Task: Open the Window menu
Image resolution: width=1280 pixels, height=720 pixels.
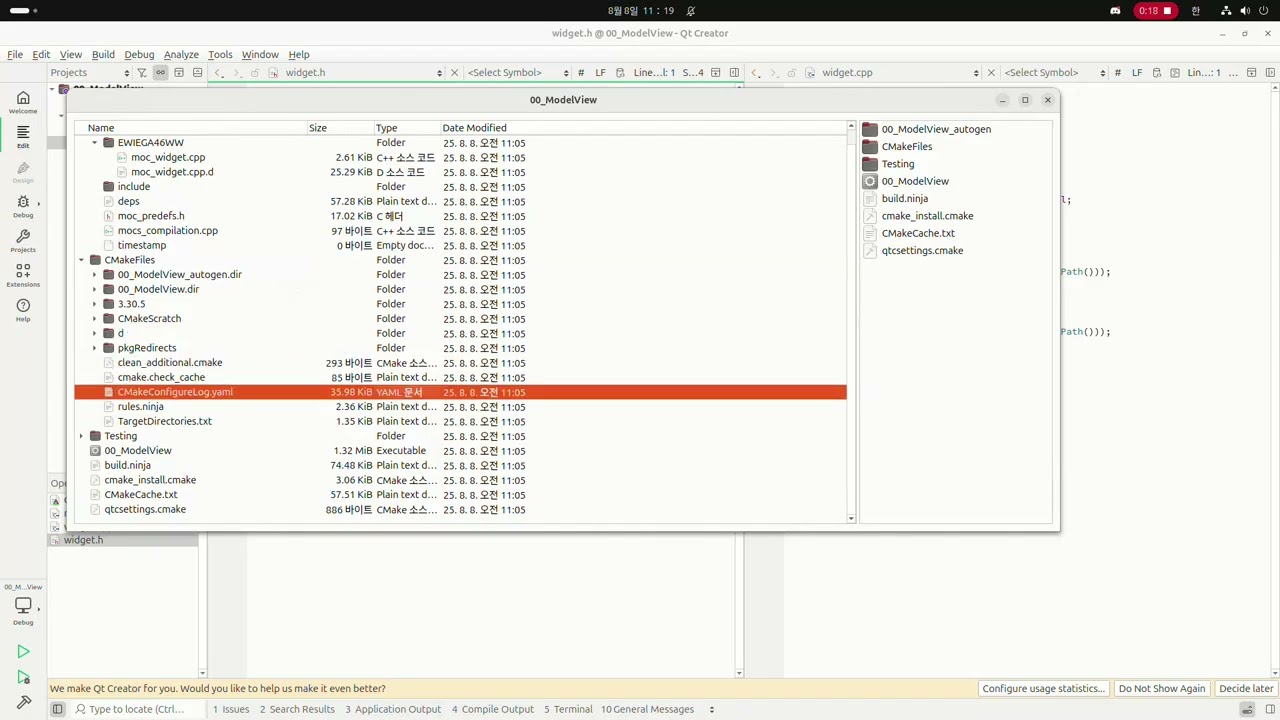Action: 260,54
